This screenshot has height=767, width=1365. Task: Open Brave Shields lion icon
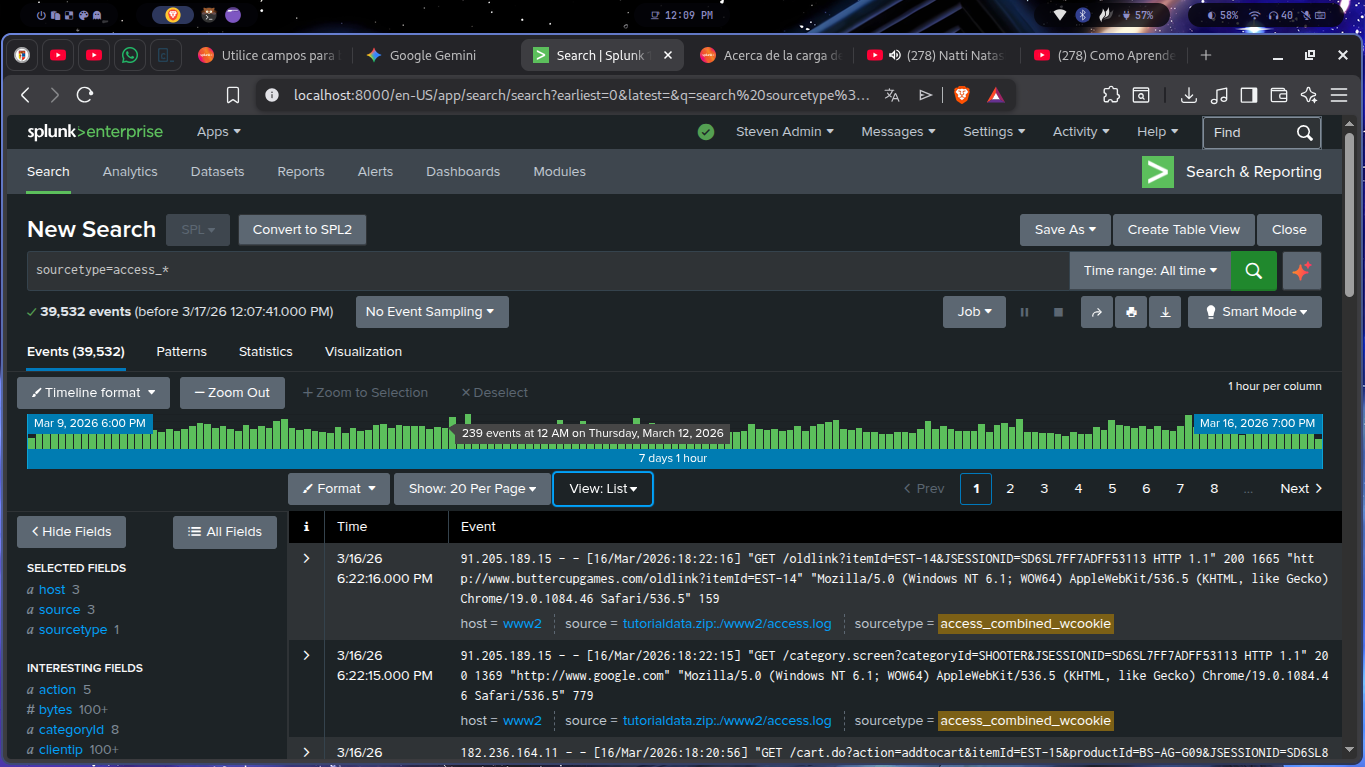pyautogui.click(x=961, y=95)
